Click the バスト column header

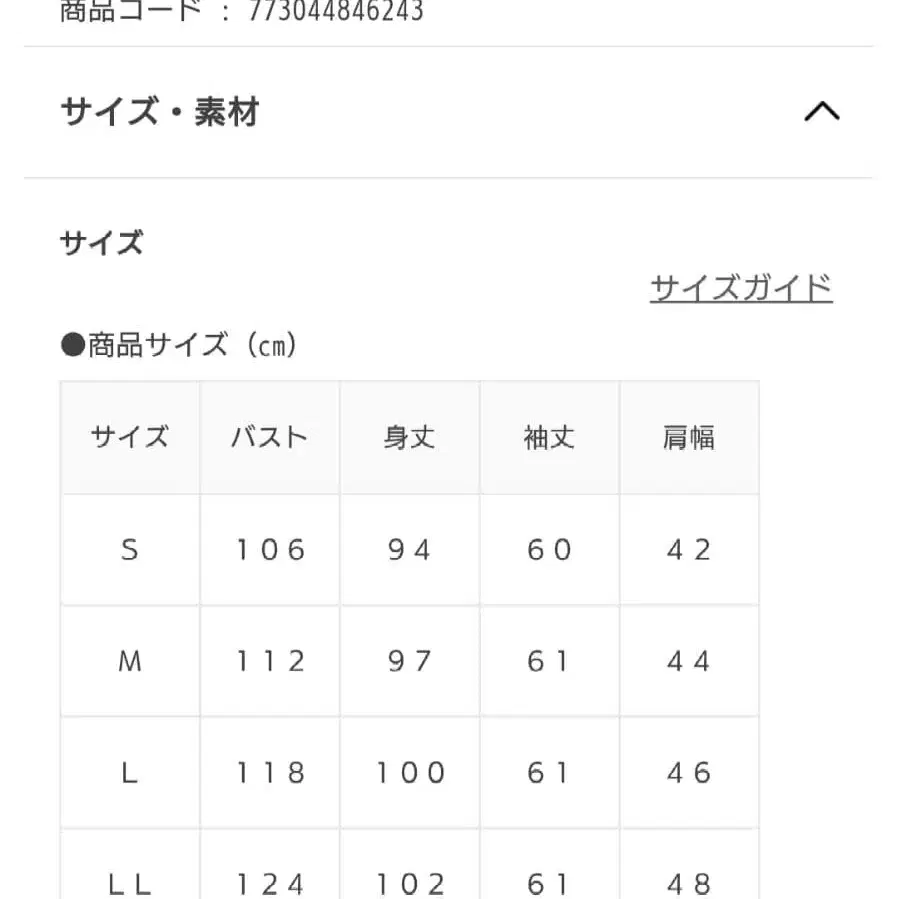click(x=269, y=437)
